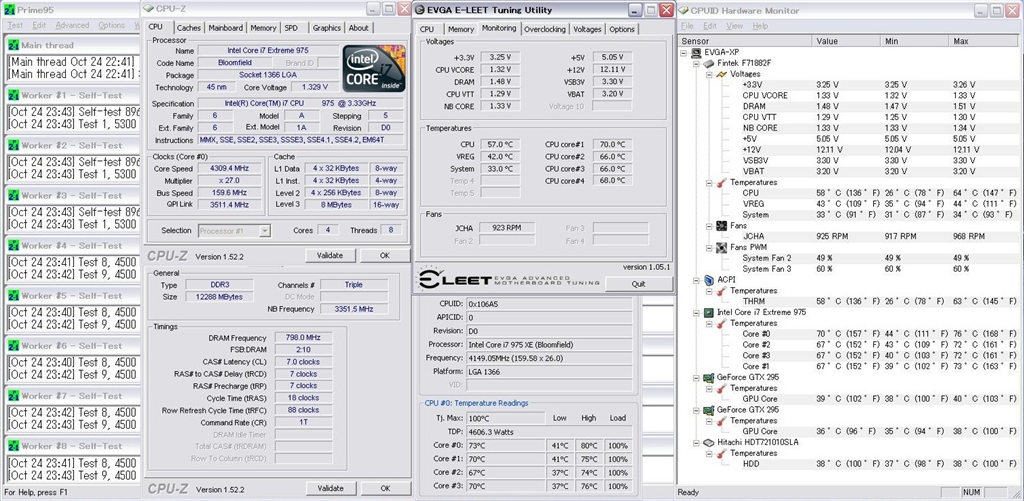Click the Prime95 Main thread window icon

(x=13, y=45)
